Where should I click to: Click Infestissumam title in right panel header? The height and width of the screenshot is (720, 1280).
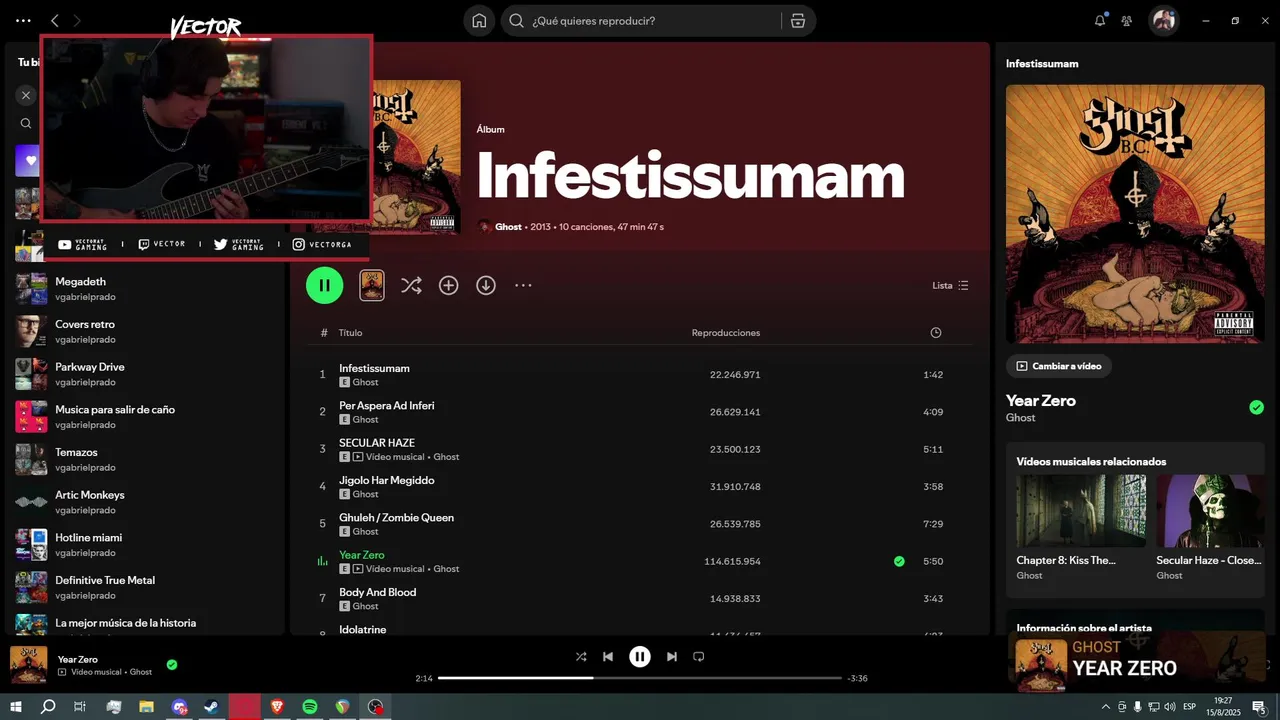coord(1042,63)
